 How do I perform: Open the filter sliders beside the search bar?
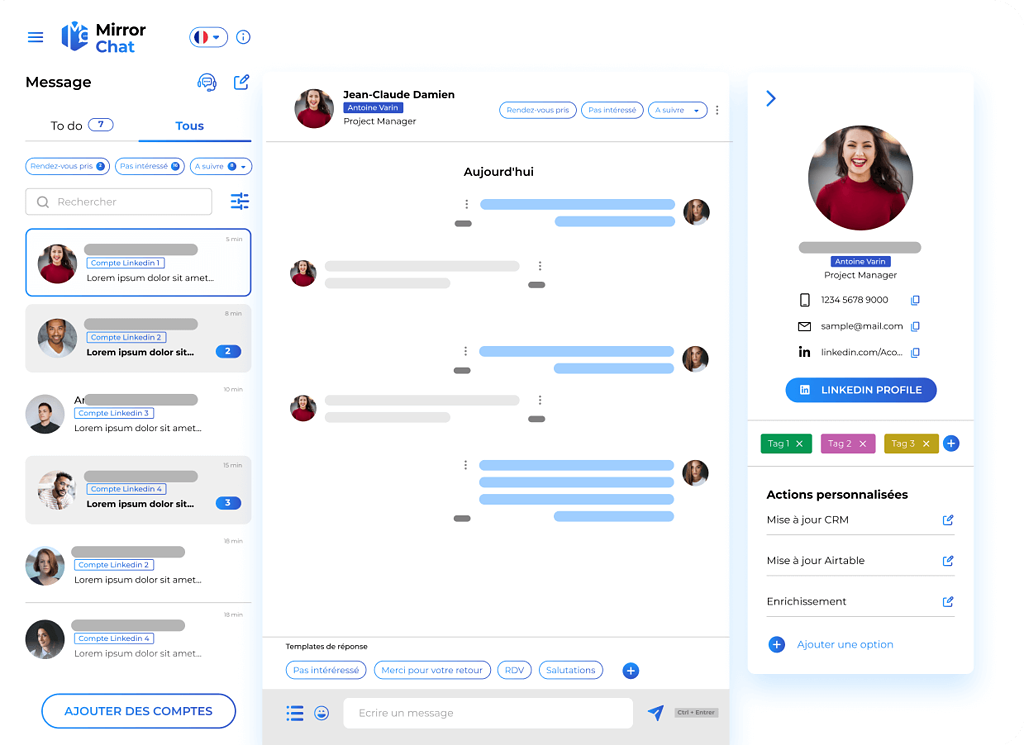tap(240, 201)
